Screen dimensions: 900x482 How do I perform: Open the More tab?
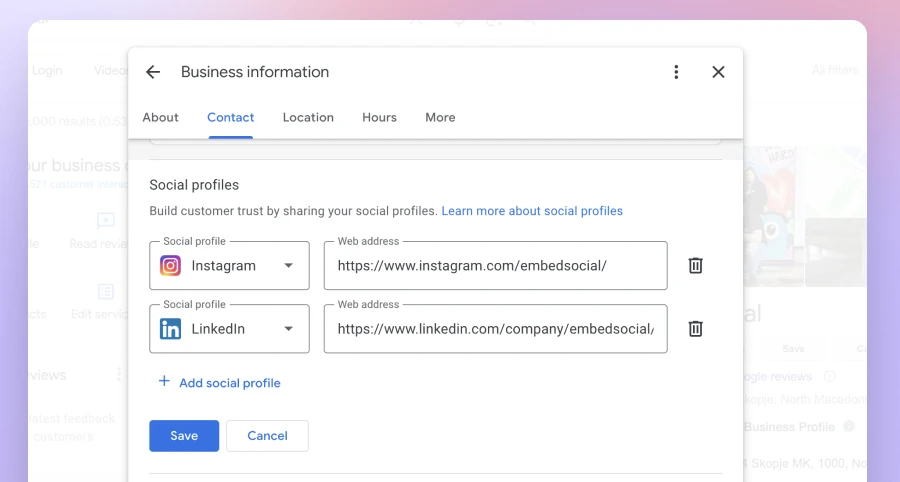(440, 117)
